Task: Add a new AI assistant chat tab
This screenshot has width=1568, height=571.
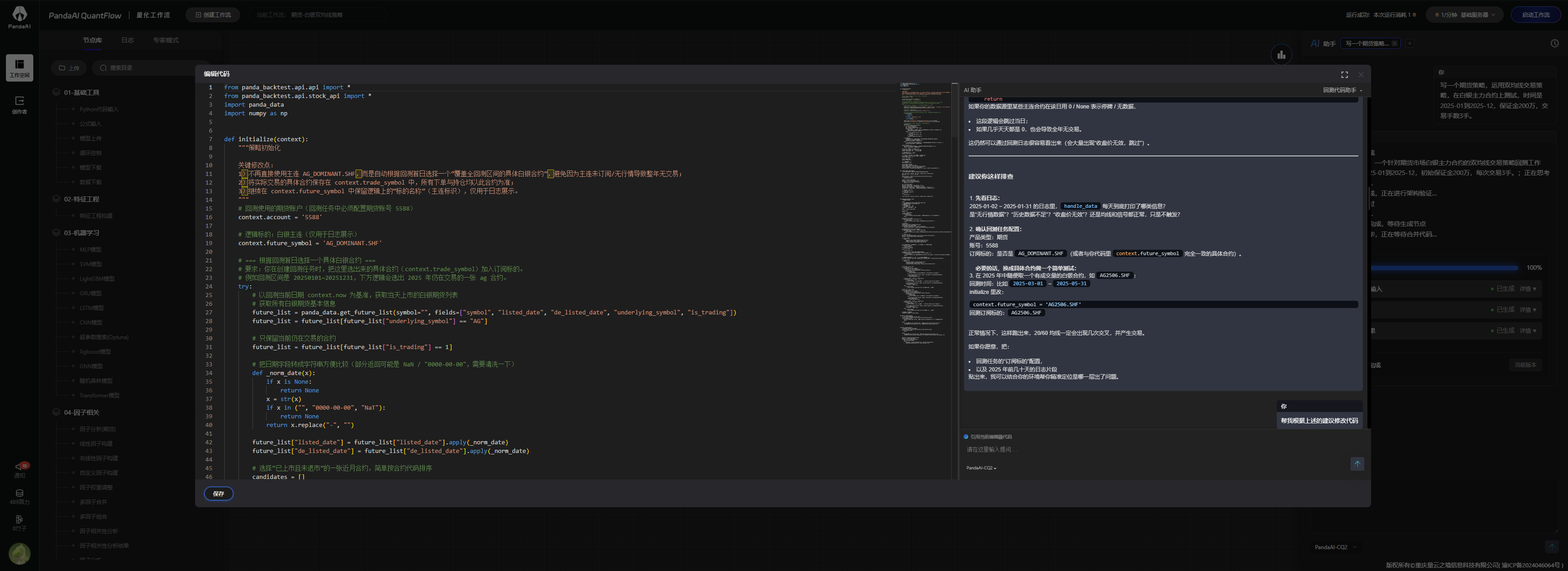Action: pyautogui.click(x=1409, y=43)
